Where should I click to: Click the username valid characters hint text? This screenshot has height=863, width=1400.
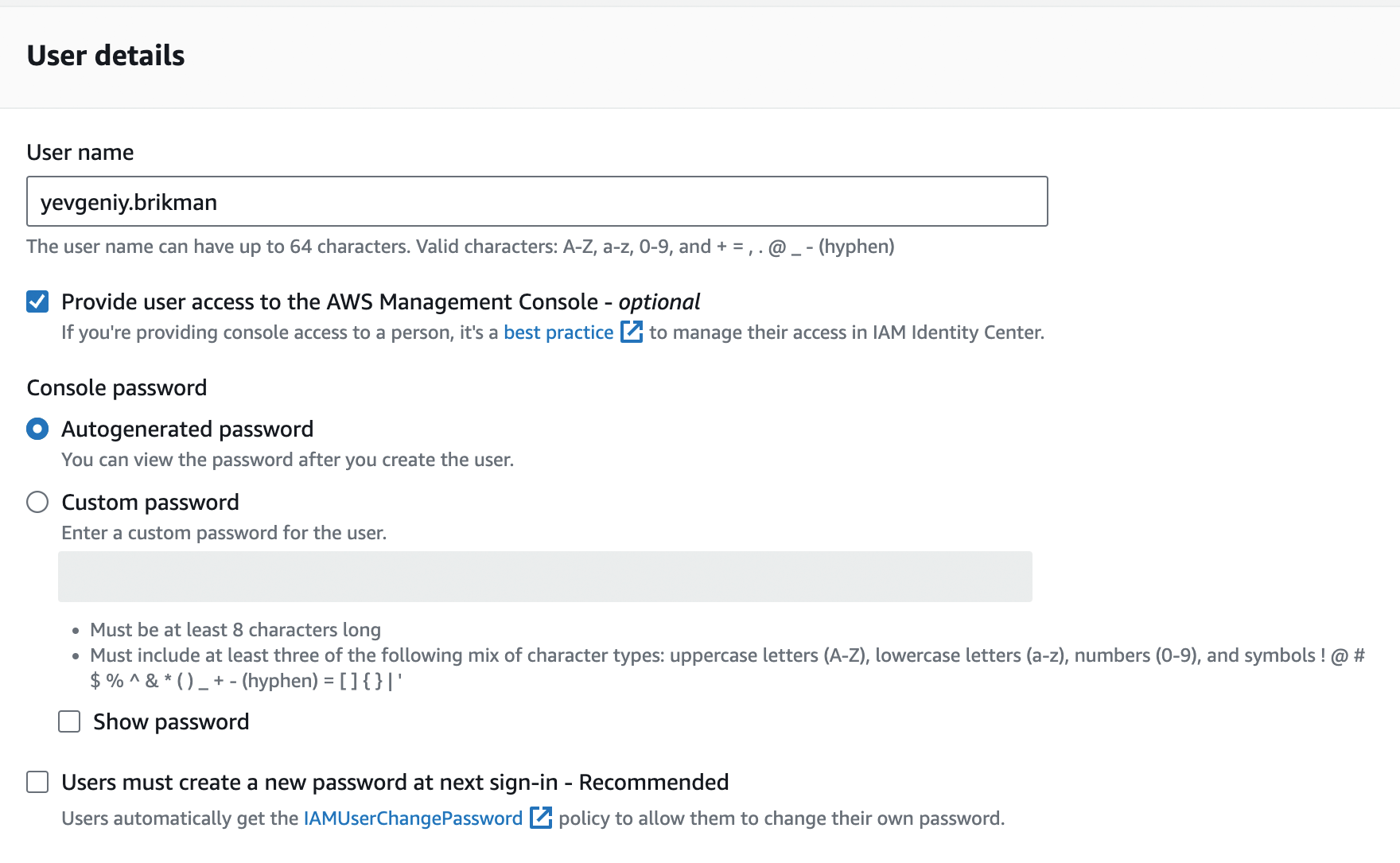[x=461, y=247]
